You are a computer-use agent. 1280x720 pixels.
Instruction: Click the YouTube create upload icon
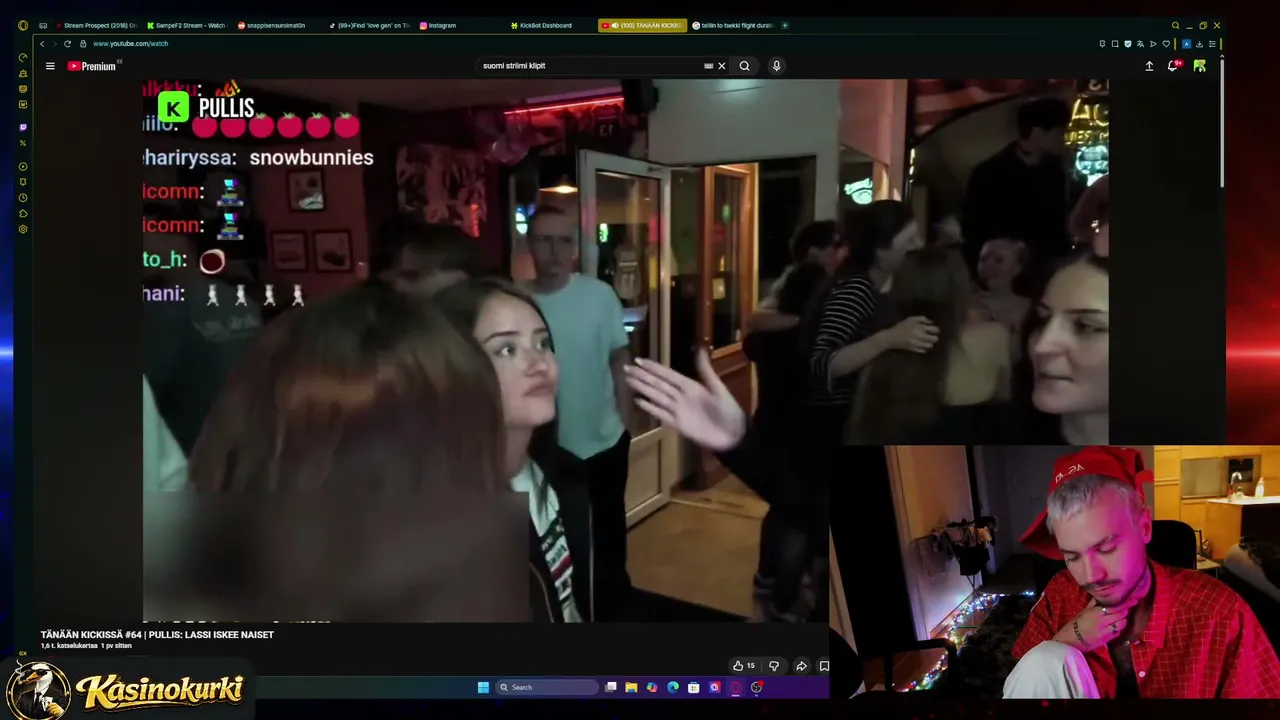(1149, 66)
